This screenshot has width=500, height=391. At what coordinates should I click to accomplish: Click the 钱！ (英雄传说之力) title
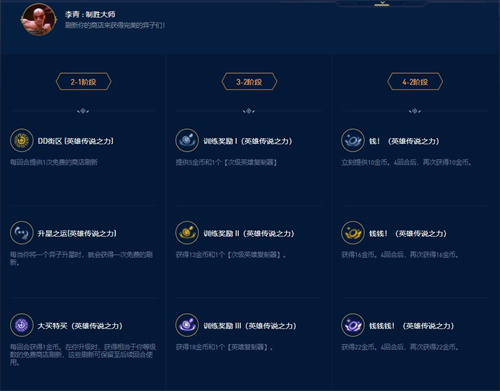(404, 141)
